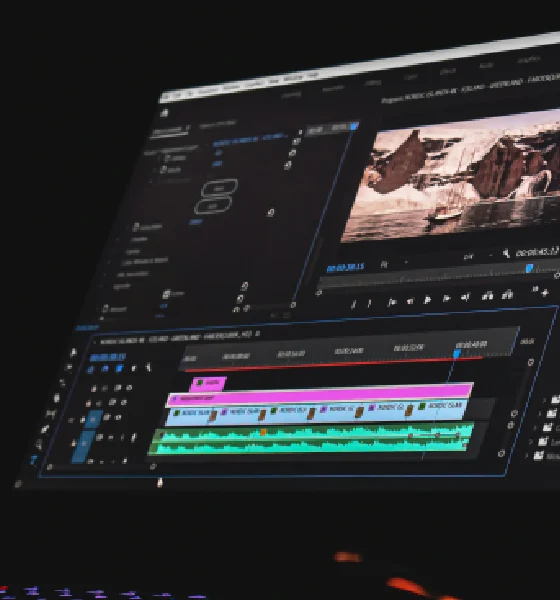This screenshot has height=600, width=560.
Task: Switch to the Effect Controls tab
Action: (x=171, y=130)
